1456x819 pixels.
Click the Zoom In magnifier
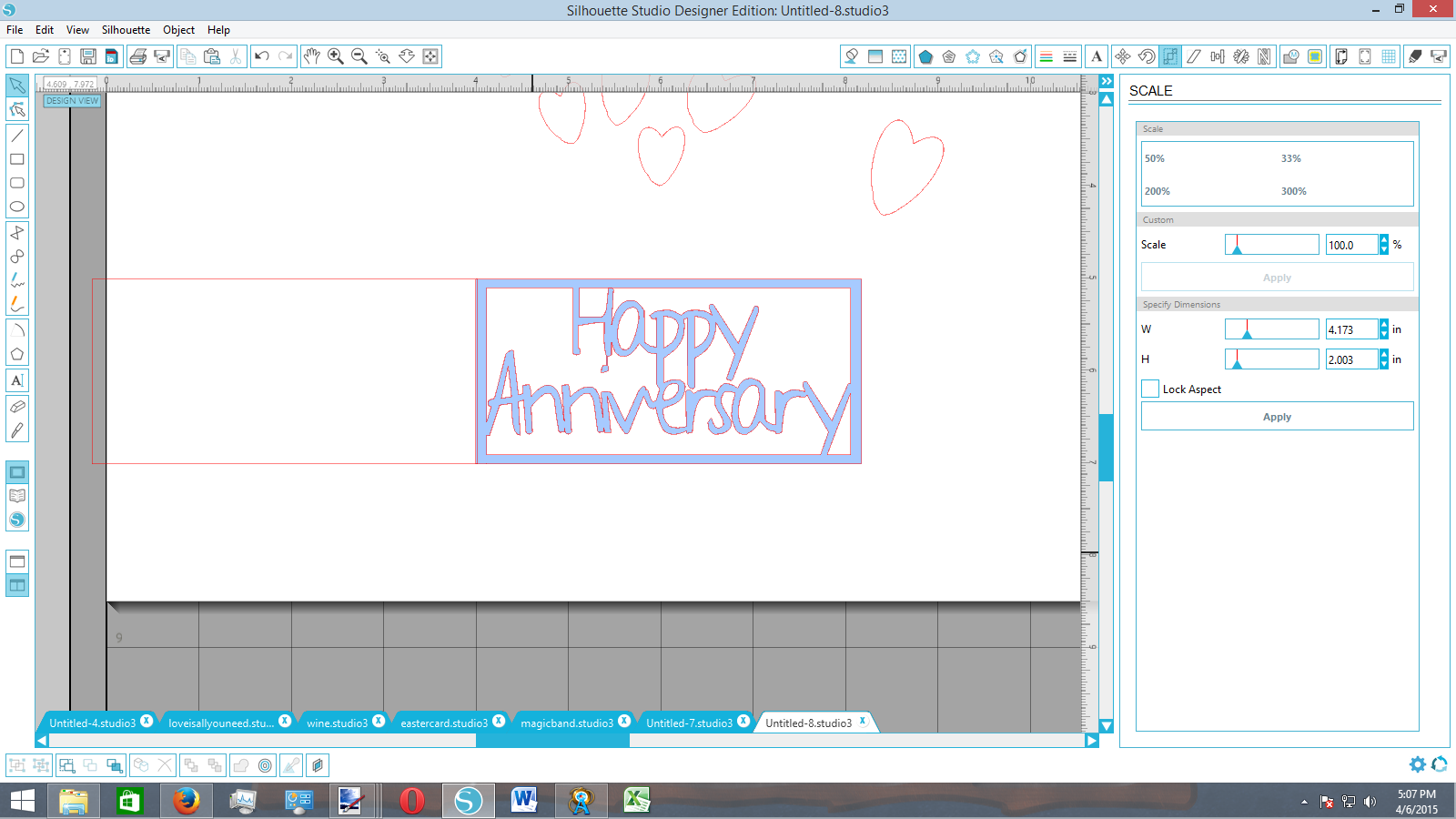coord(335,56)
